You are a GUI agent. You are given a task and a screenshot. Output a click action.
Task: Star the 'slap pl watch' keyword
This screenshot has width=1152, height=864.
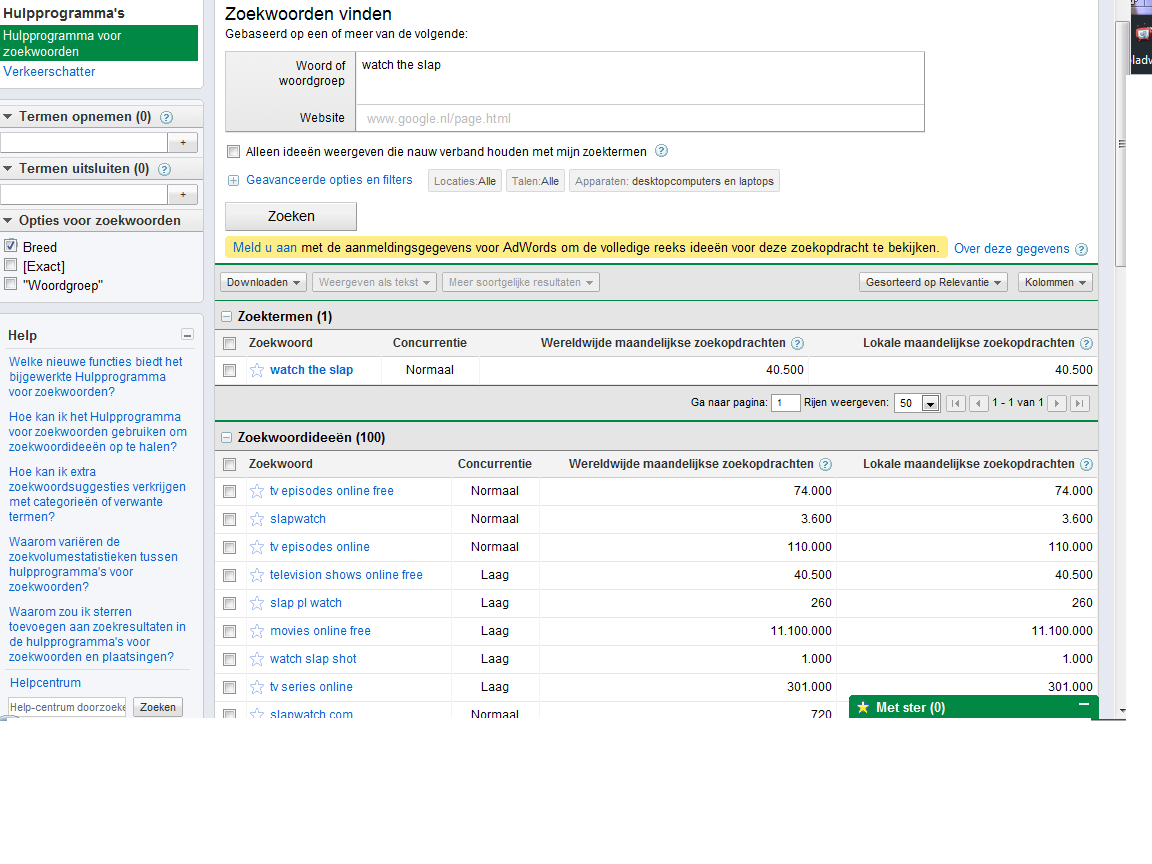pos(256,603)
